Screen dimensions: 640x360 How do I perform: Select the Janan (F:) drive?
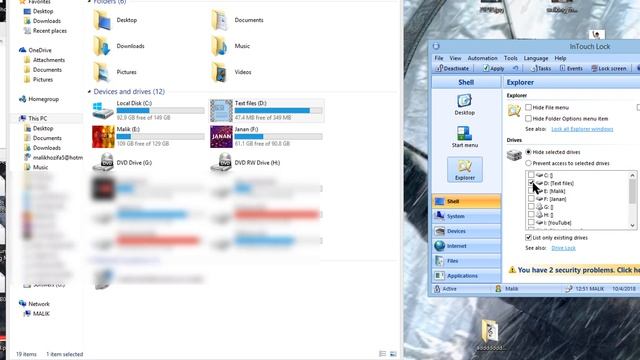(267, 136)
